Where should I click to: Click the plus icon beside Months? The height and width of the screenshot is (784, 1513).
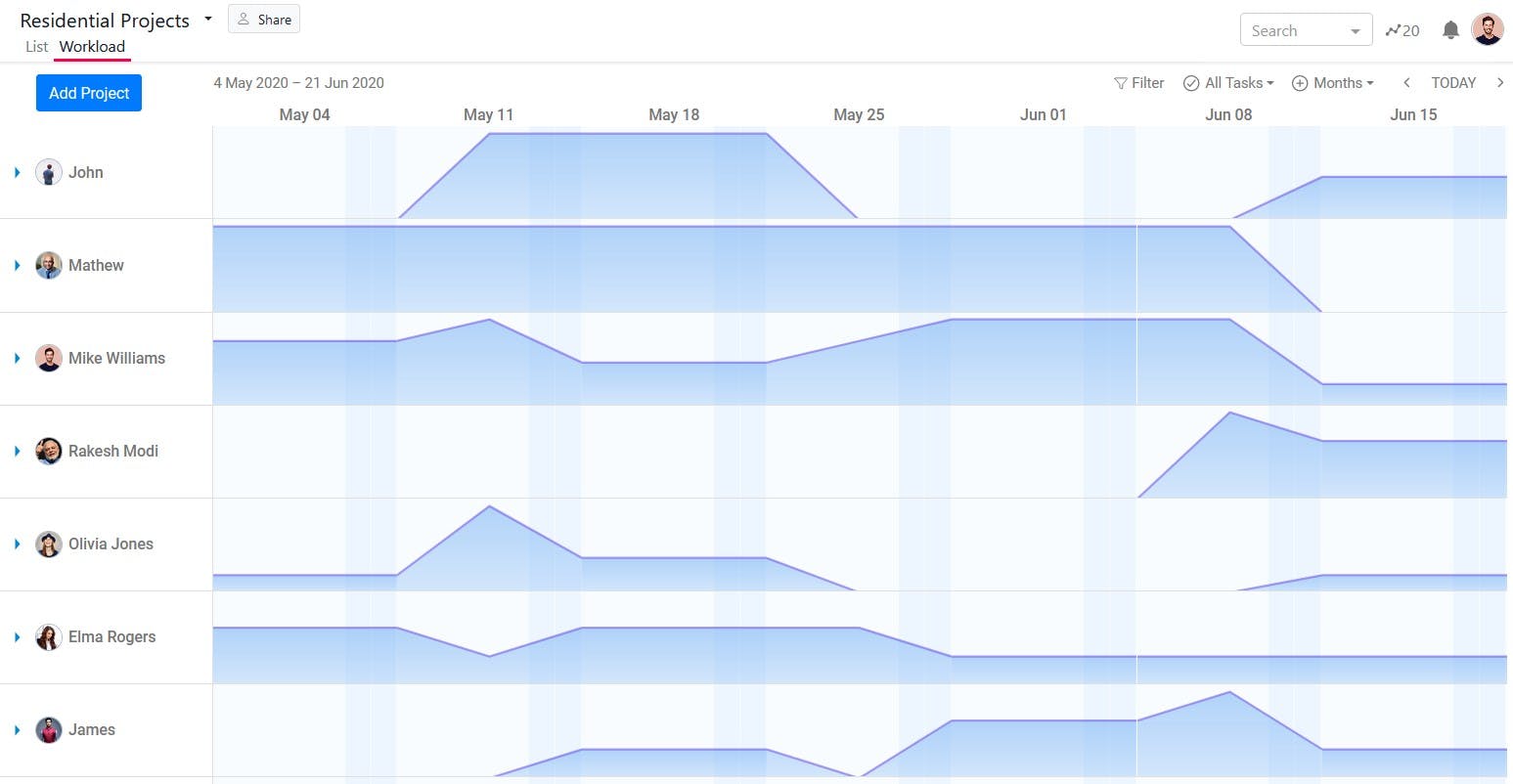coord(1300,83)
